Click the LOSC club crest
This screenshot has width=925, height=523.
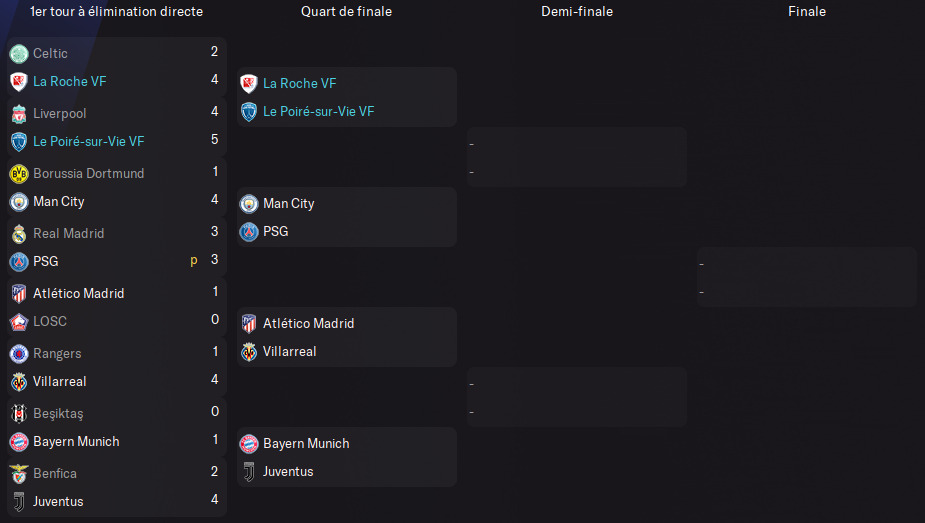[x=18, y=321]
